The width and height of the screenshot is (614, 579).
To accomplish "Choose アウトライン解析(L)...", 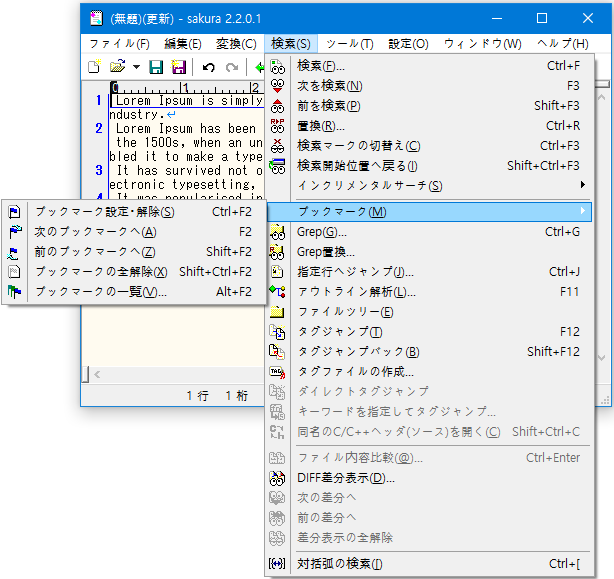I will (430, 292).
